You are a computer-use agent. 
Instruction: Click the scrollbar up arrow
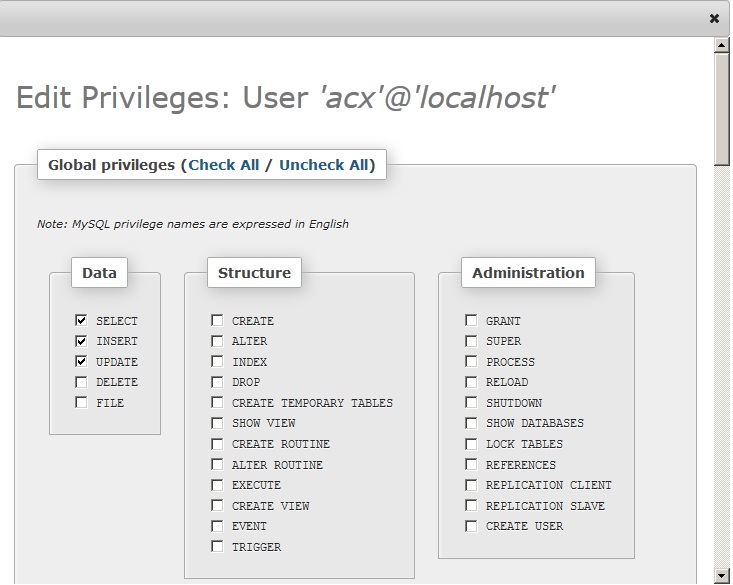pos(721,45)
